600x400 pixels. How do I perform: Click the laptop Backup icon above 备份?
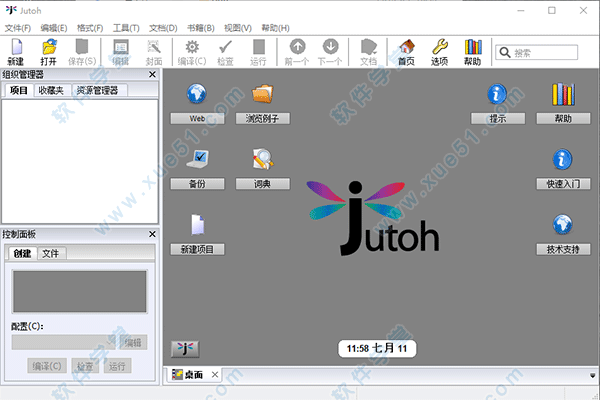(x=197, y=159)
